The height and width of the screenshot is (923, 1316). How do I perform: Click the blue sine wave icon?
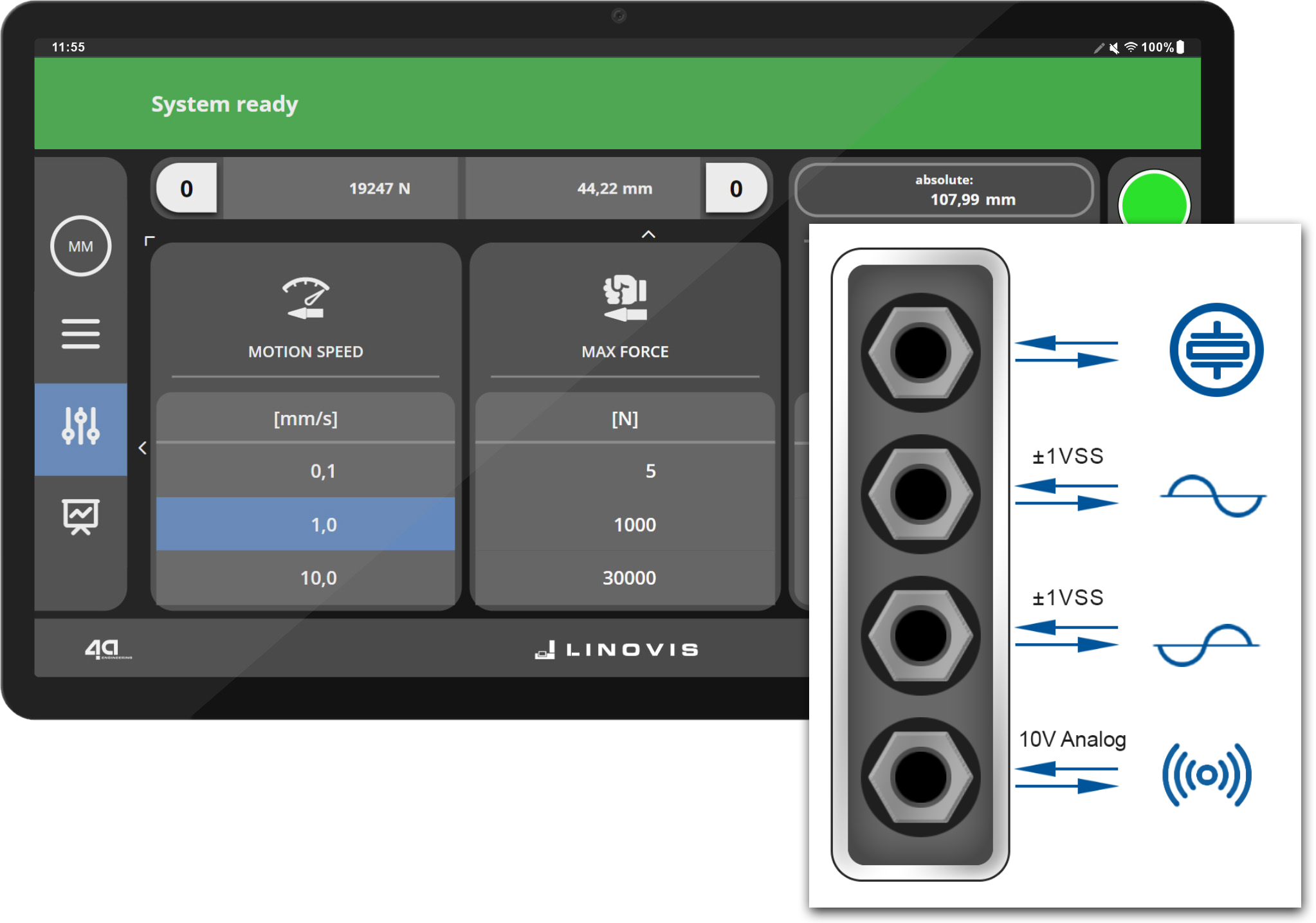[x=1212, y=496]
